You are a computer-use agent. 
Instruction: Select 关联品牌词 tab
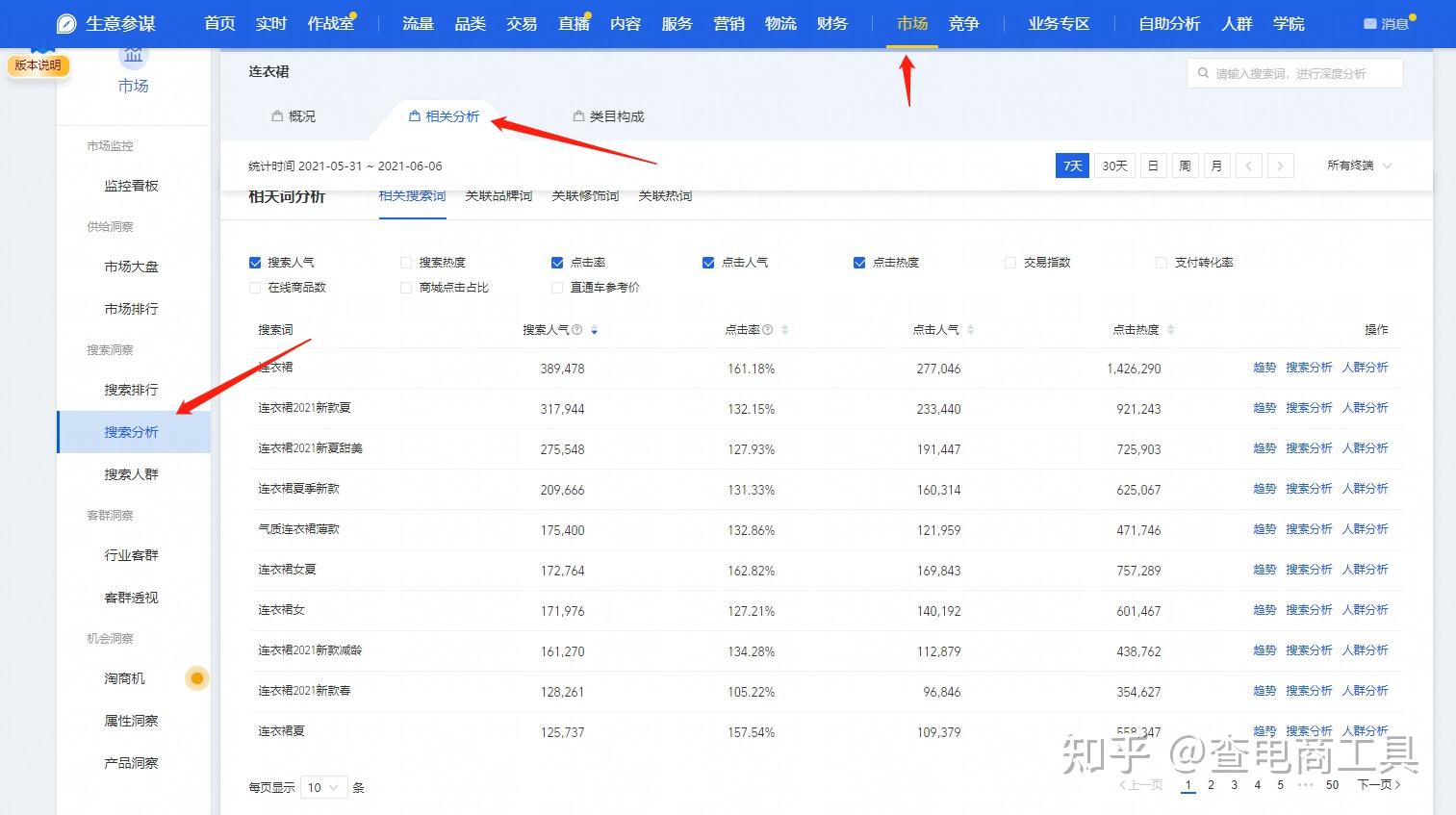(498, 195)
